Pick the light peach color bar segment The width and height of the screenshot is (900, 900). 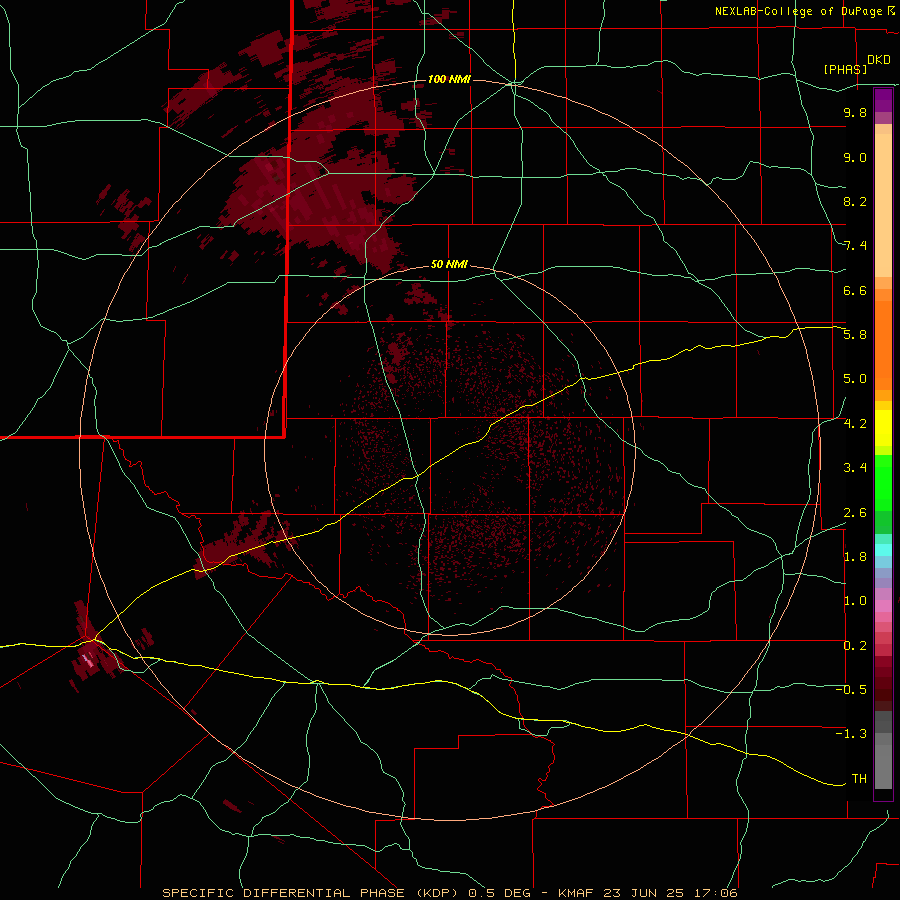(x=883, y=206)
